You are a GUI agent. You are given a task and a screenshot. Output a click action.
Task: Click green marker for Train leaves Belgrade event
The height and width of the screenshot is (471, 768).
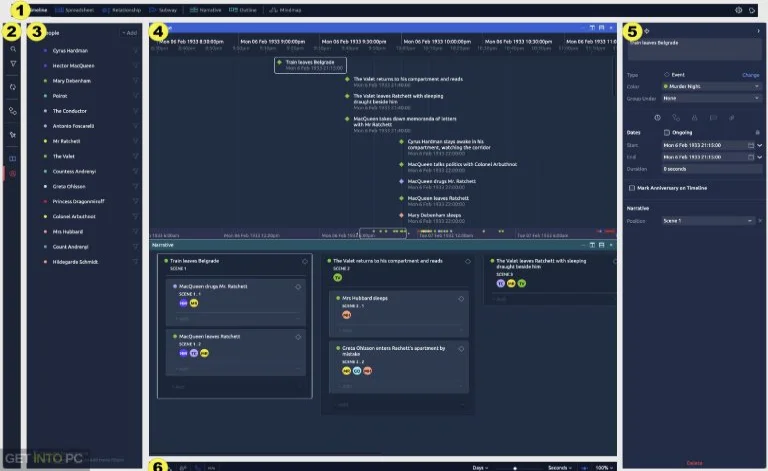tap(280, 62)
